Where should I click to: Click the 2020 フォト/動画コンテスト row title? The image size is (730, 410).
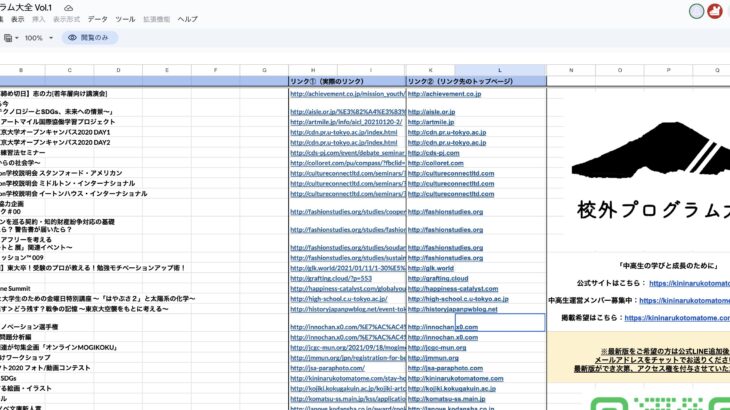coord(45,369)
